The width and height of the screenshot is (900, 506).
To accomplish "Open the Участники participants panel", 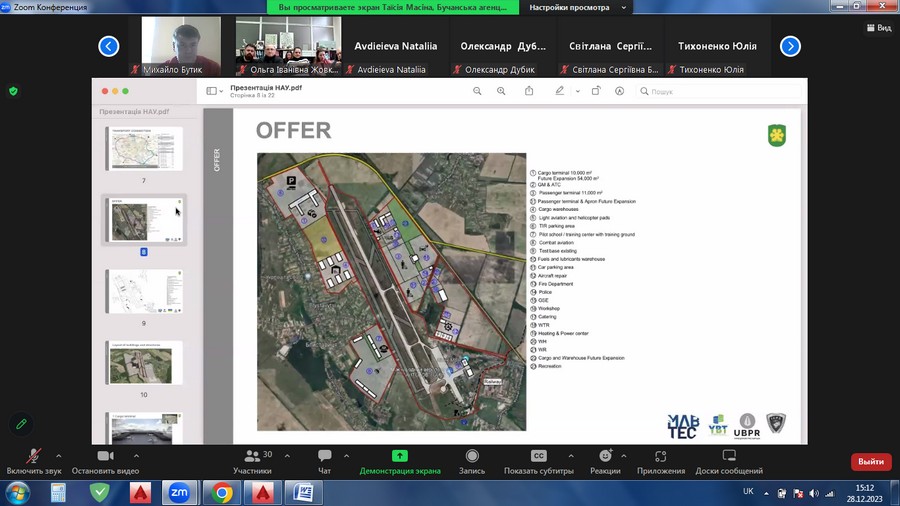I will coord(253,456).
